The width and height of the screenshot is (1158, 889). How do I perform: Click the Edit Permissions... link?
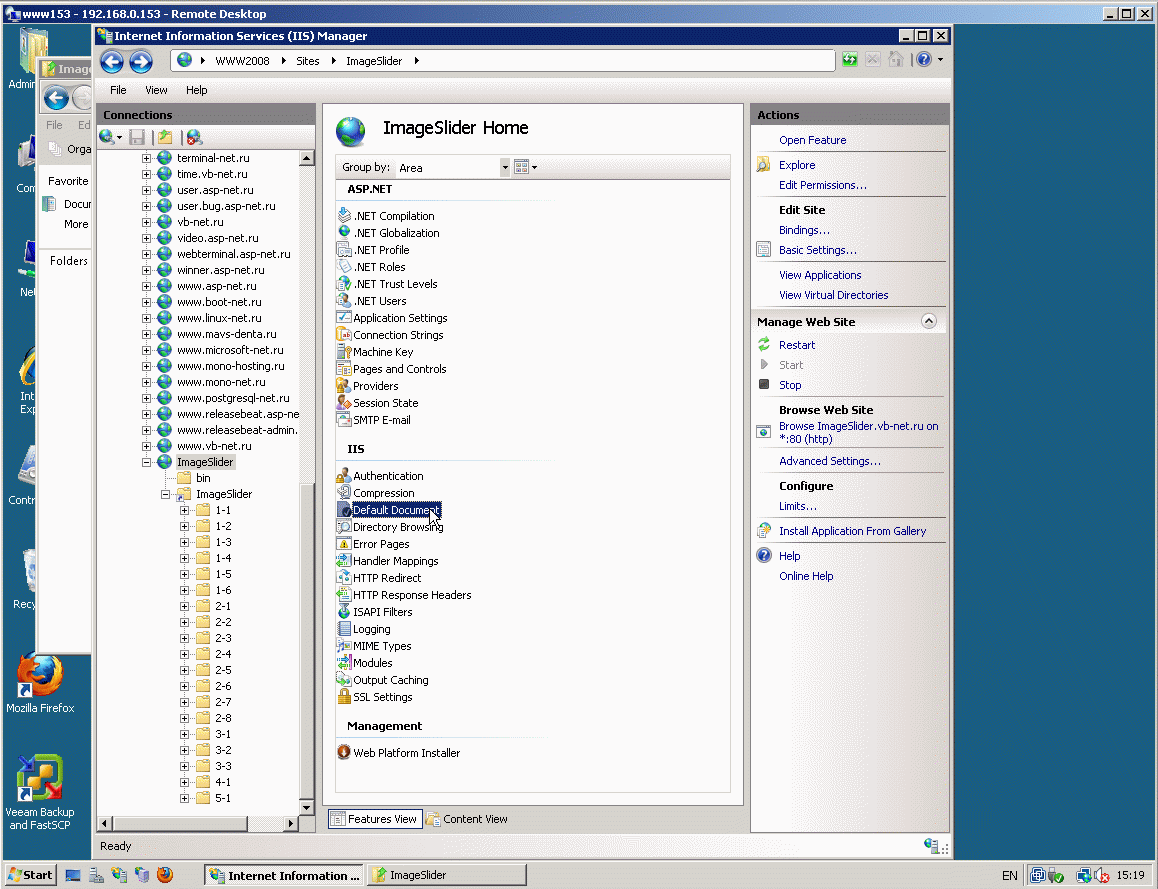click(823, 185)
